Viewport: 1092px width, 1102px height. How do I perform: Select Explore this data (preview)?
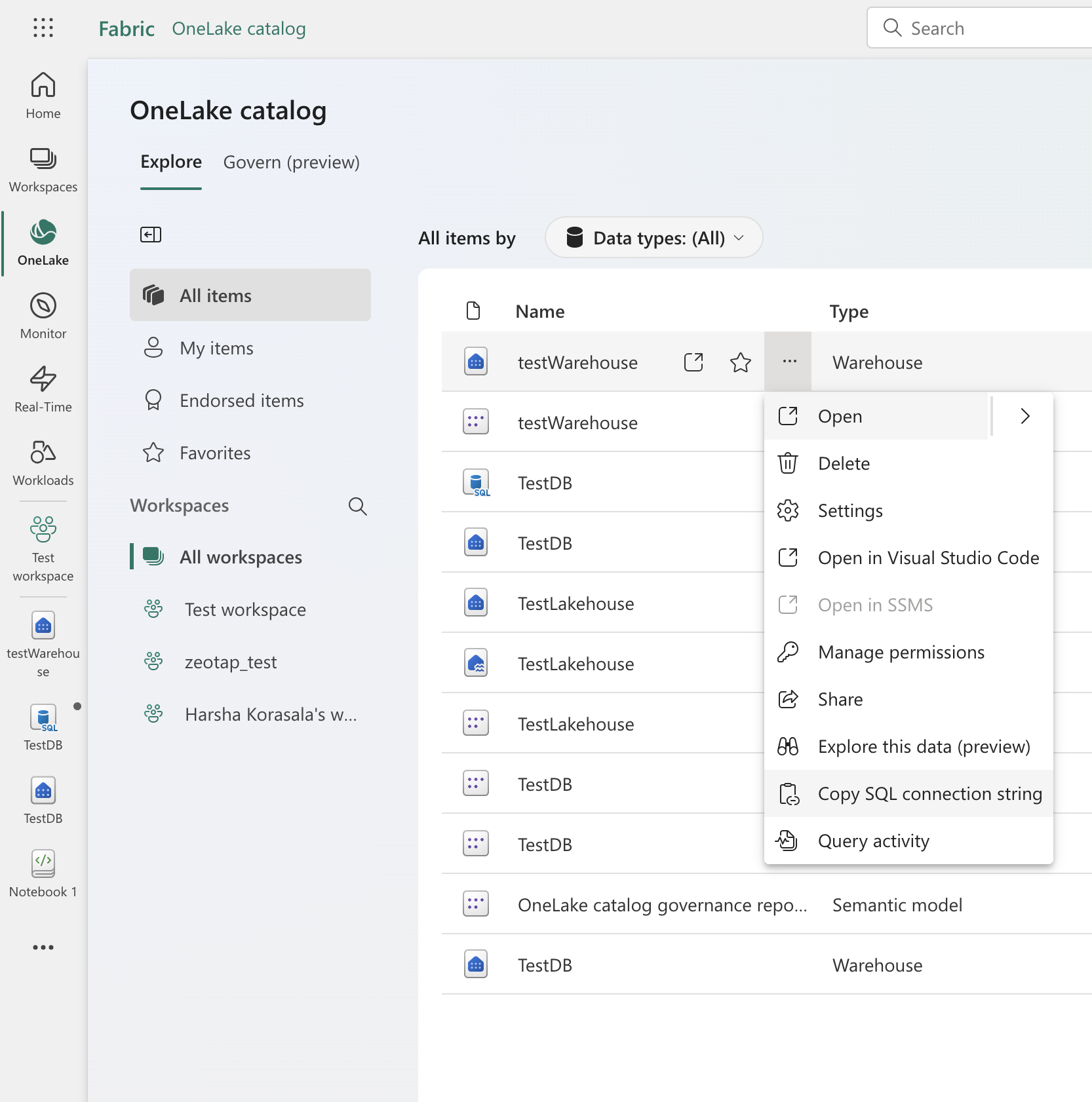[908, 746]
